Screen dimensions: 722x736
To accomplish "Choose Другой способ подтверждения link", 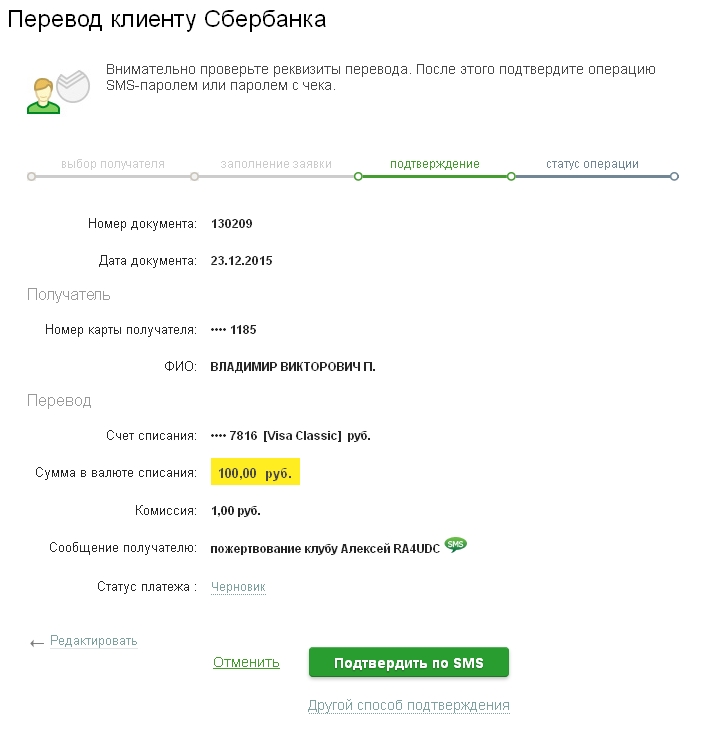I will pyautogui.click(x=408, y=705).
